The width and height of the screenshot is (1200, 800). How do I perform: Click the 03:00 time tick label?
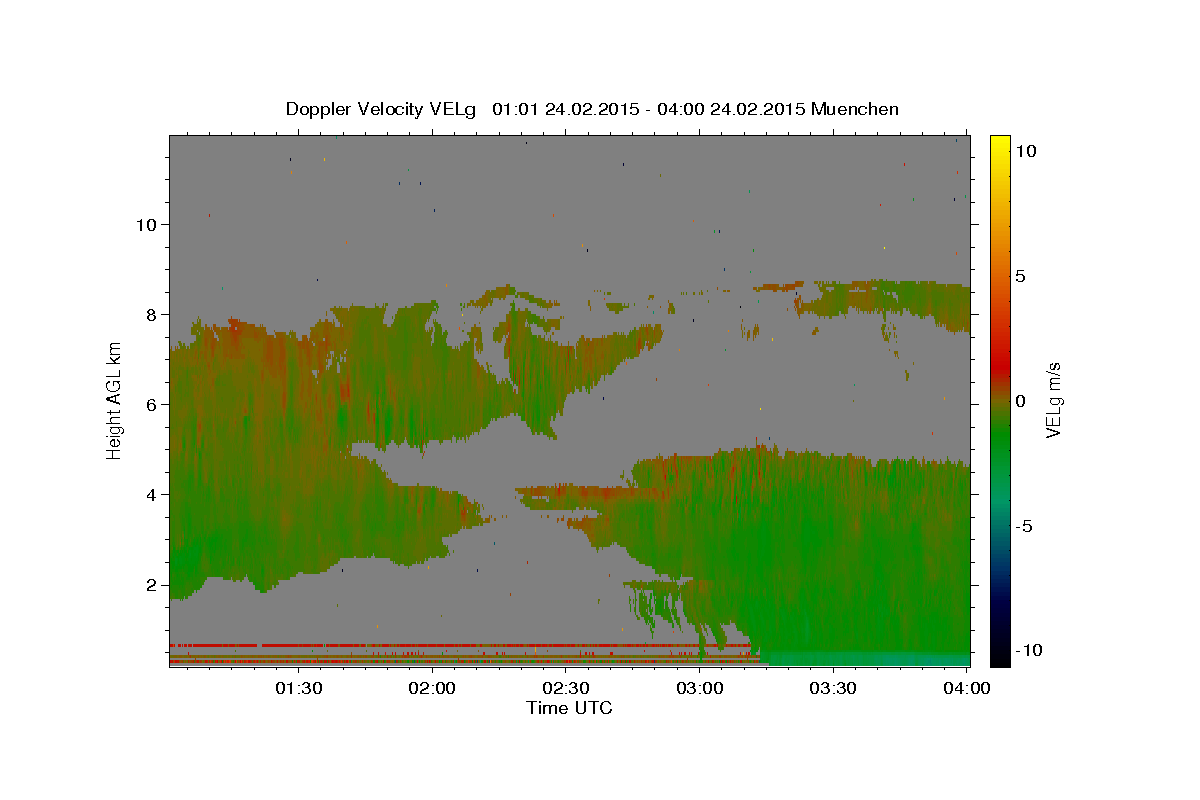699,688
